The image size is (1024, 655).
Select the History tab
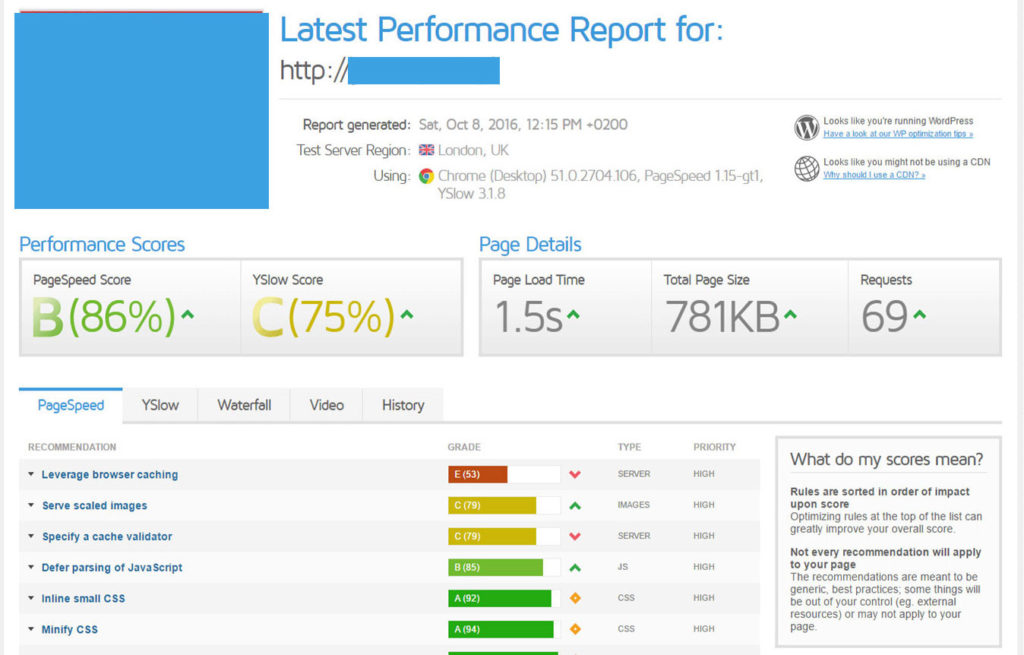pyautogui.click(x=402, y=405)
